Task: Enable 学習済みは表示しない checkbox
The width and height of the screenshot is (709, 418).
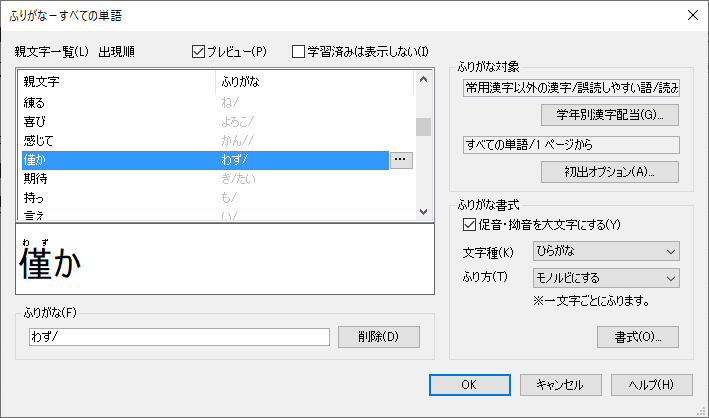Action: pyautogui.click(x=299, y=51)
